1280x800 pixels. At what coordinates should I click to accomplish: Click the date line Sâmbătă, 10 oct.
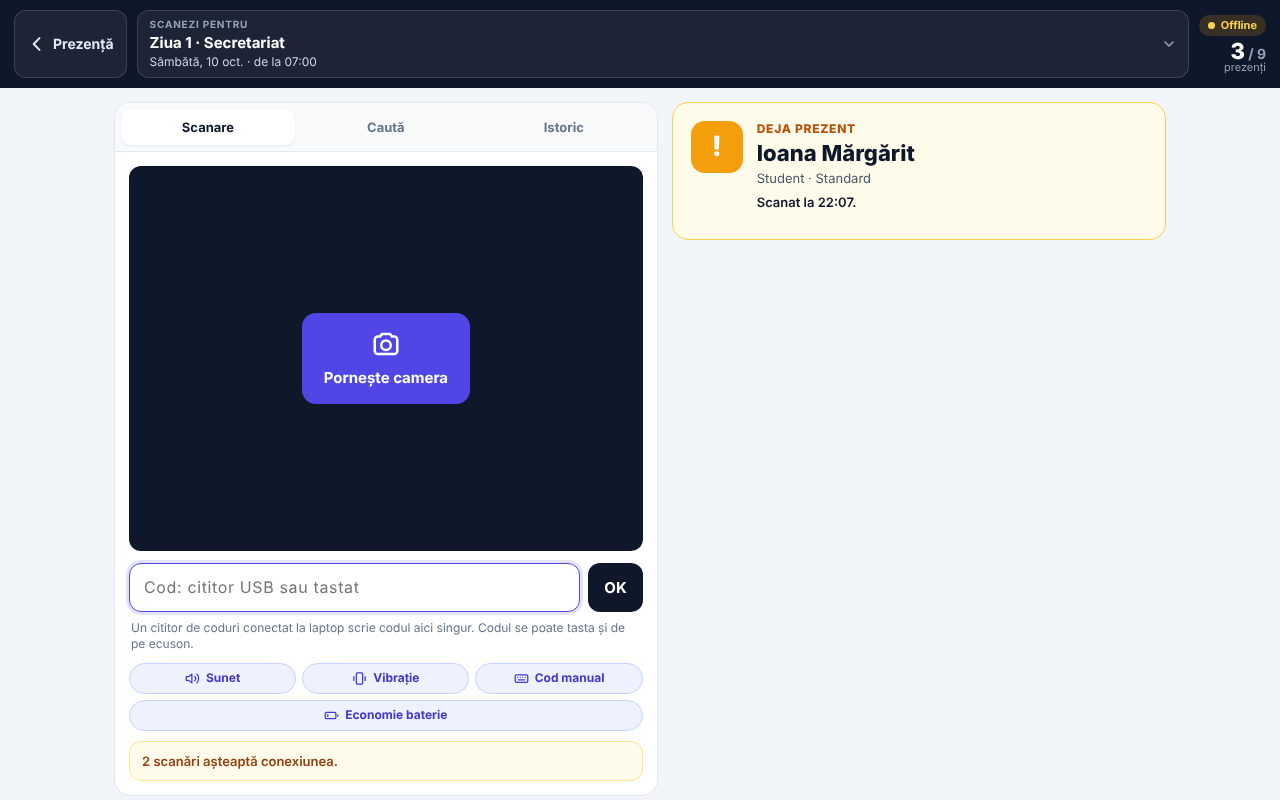click(x=233, y=62)
